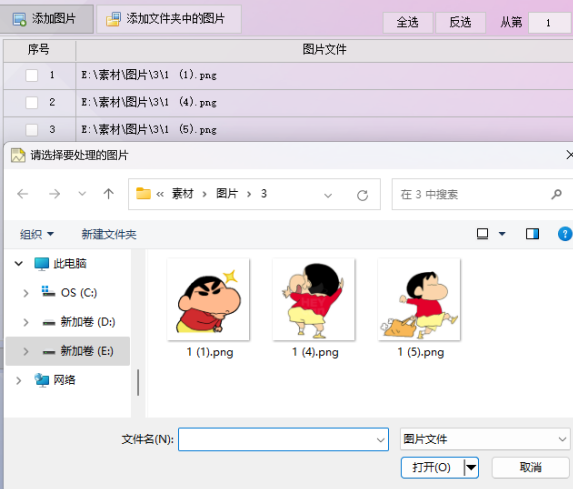Screen dimensions: 574x489
Task: Click 新建文件夹 button
Action: point(109,234)
